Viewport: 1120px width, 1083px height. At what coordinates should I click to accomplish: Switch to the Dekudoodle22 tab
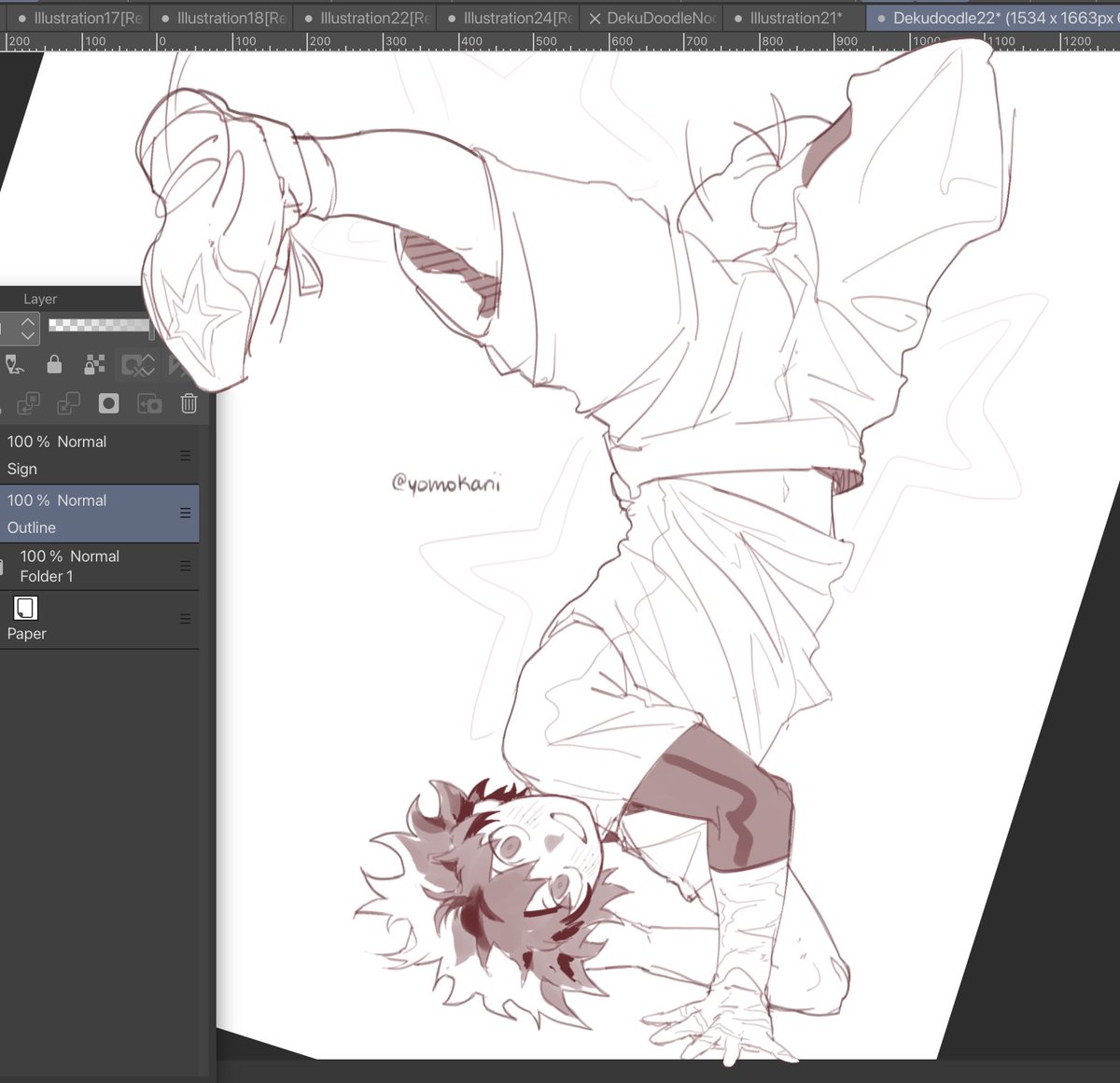tap(993, 18)
